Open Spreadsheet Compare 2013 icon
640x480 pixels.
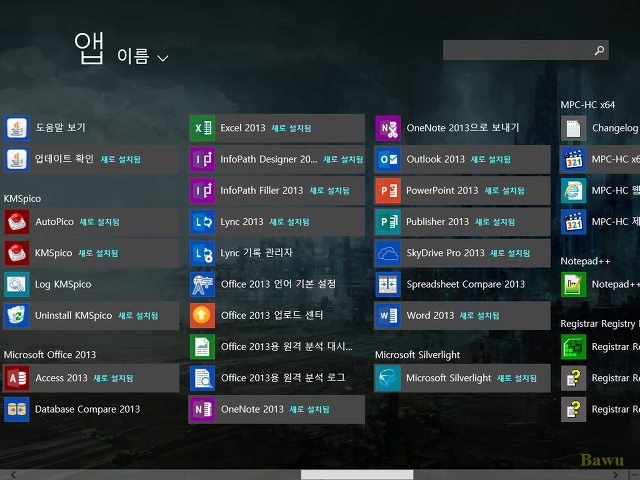(388, 284)
